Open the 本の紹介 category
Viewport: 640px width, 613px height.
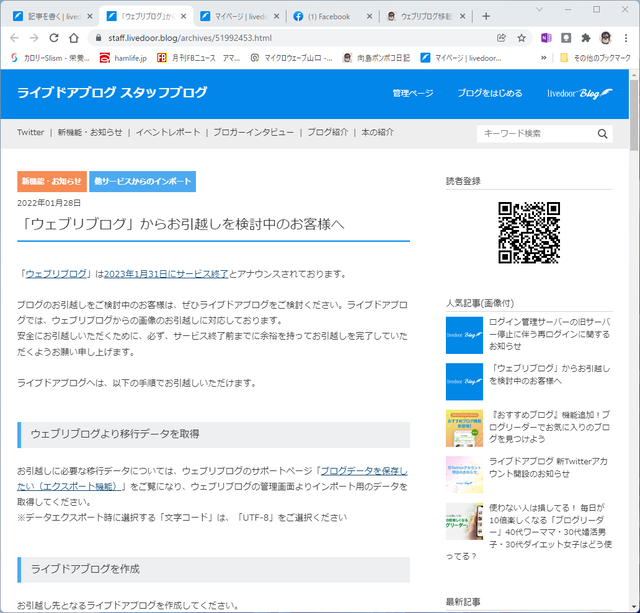pos(378,132)
